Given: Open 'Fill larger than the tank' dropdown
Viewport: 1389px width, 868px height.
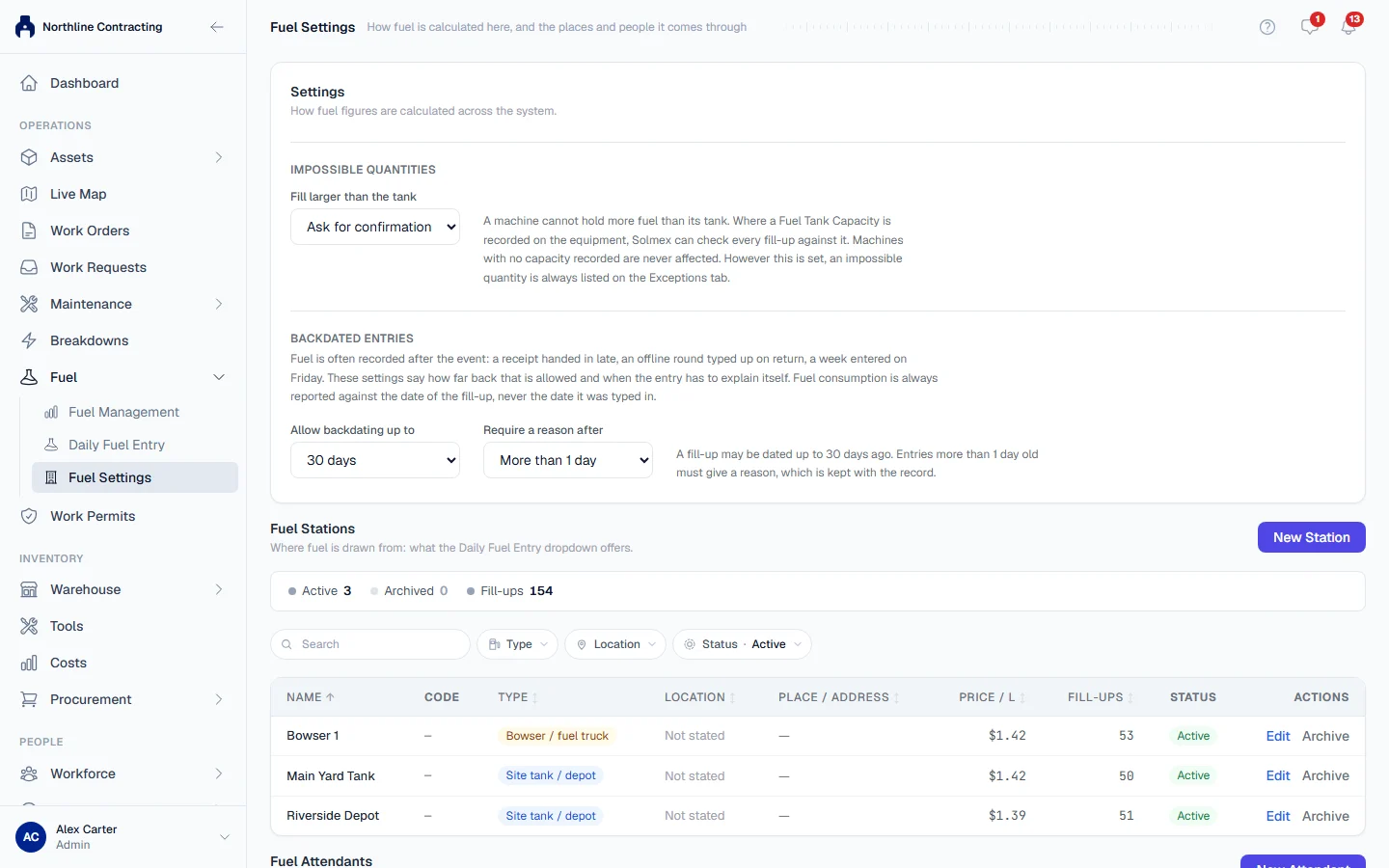Looking at the screenshot, I should (375, 227).
